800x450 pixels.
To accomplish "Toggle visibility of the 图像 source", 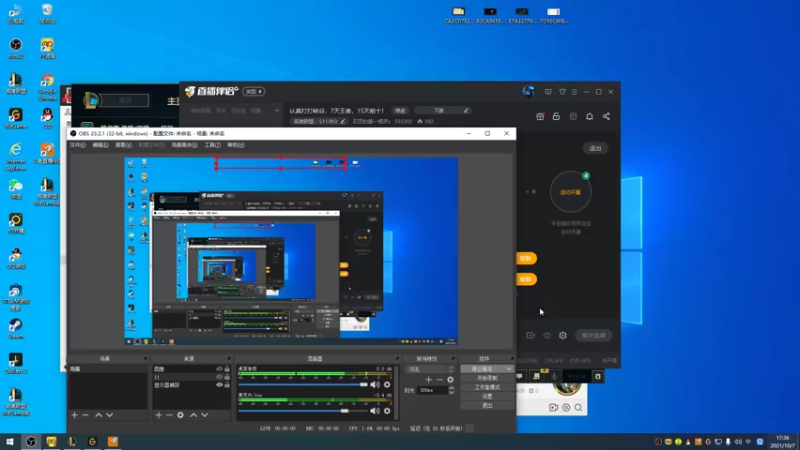I will (219, 369).
